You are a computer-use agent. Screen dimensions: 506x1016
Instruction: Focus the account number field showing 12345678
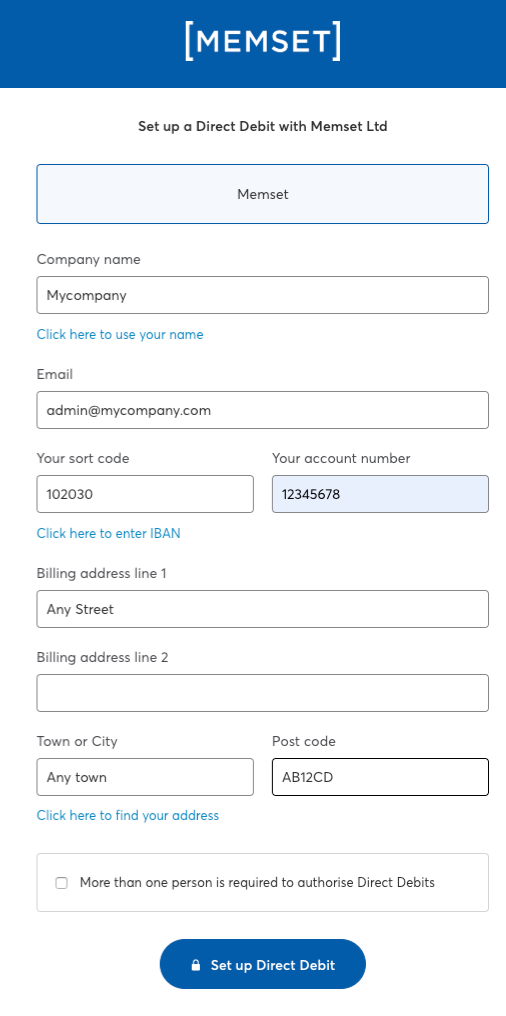pyautogui.click(x=380, y=494)
